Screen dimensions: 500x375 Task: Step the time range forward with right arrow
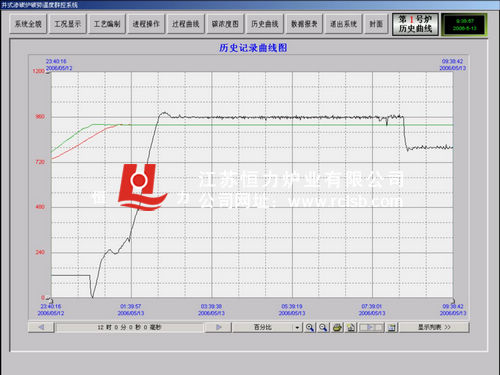click(218, 327)
